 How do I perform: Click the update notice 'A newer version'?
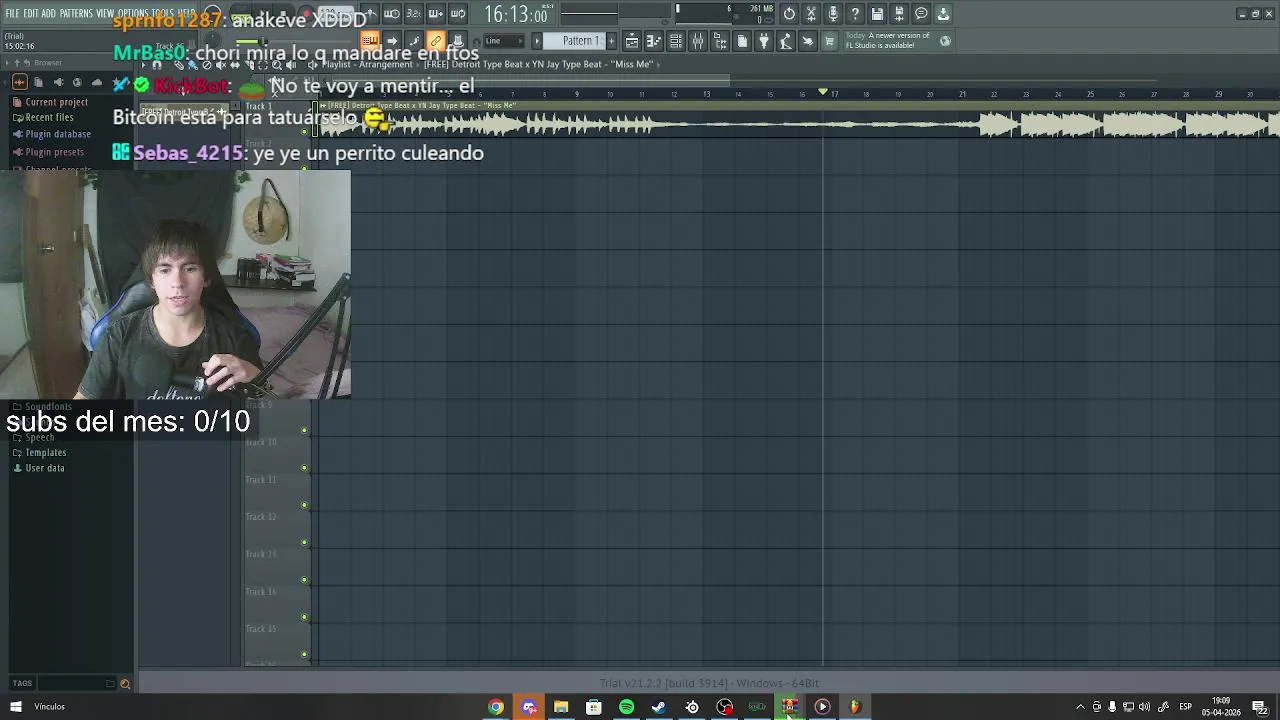click(x=887, y=40)
